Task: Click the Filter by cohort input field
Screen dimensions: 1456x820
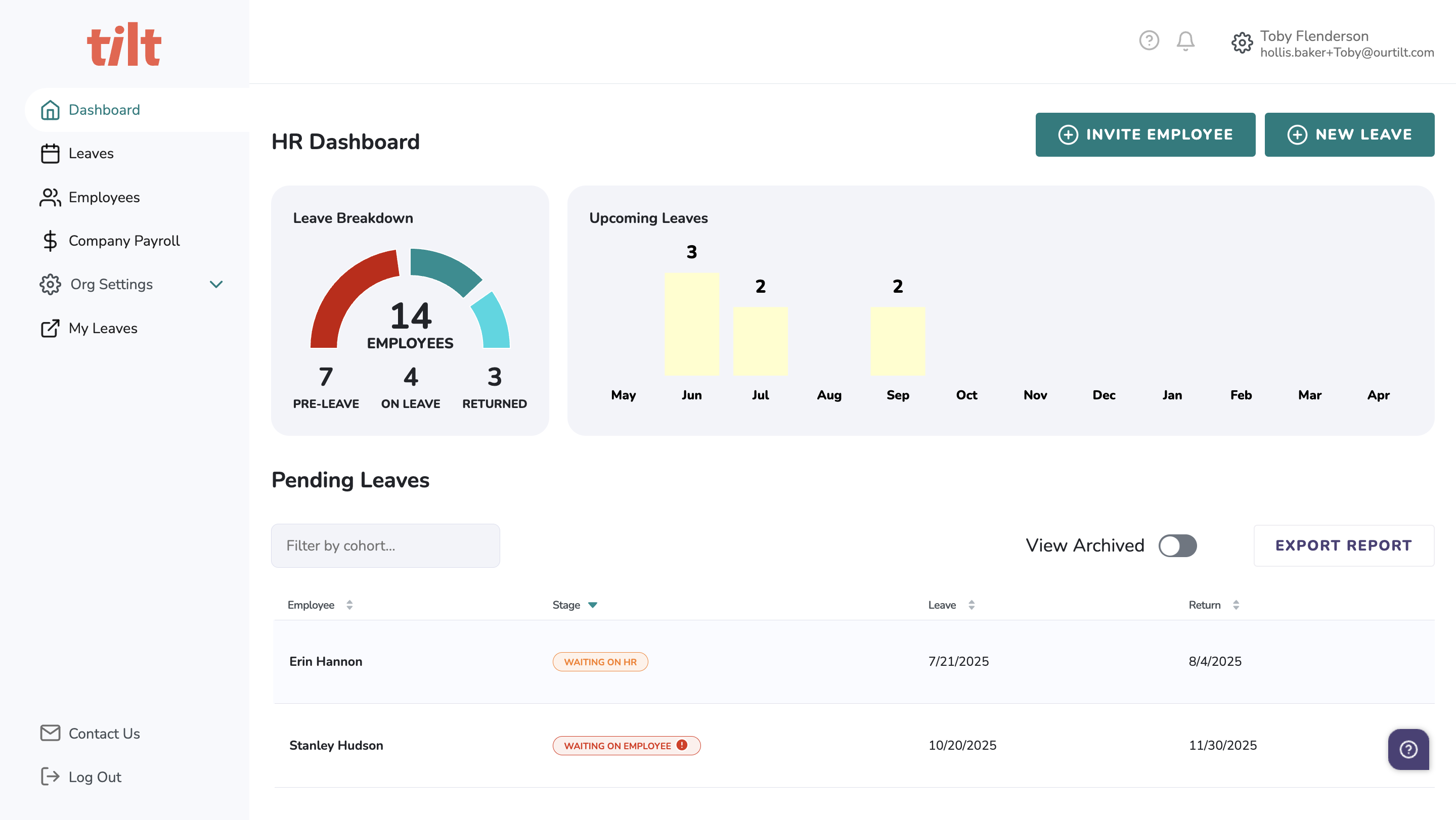Action: [x=385, y=545]
